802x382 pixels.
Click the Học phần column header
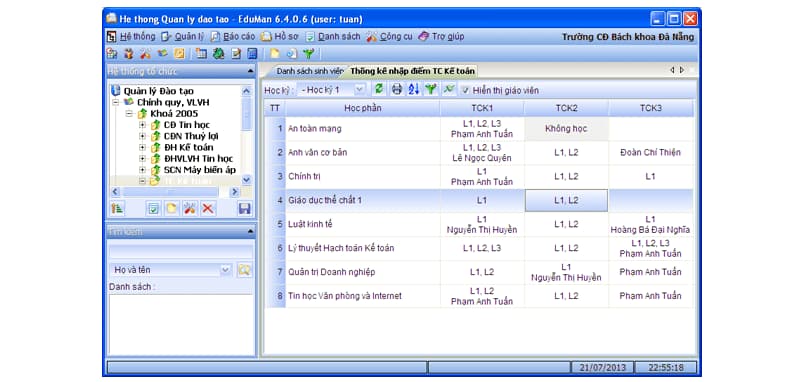coord(363,108)
